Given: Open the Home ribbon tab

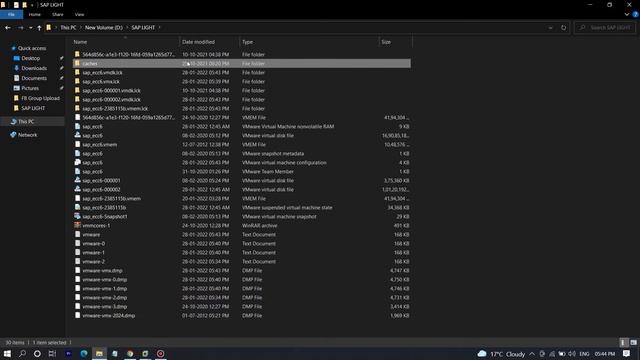Looking at the screenshot, I should click(35, 14).
